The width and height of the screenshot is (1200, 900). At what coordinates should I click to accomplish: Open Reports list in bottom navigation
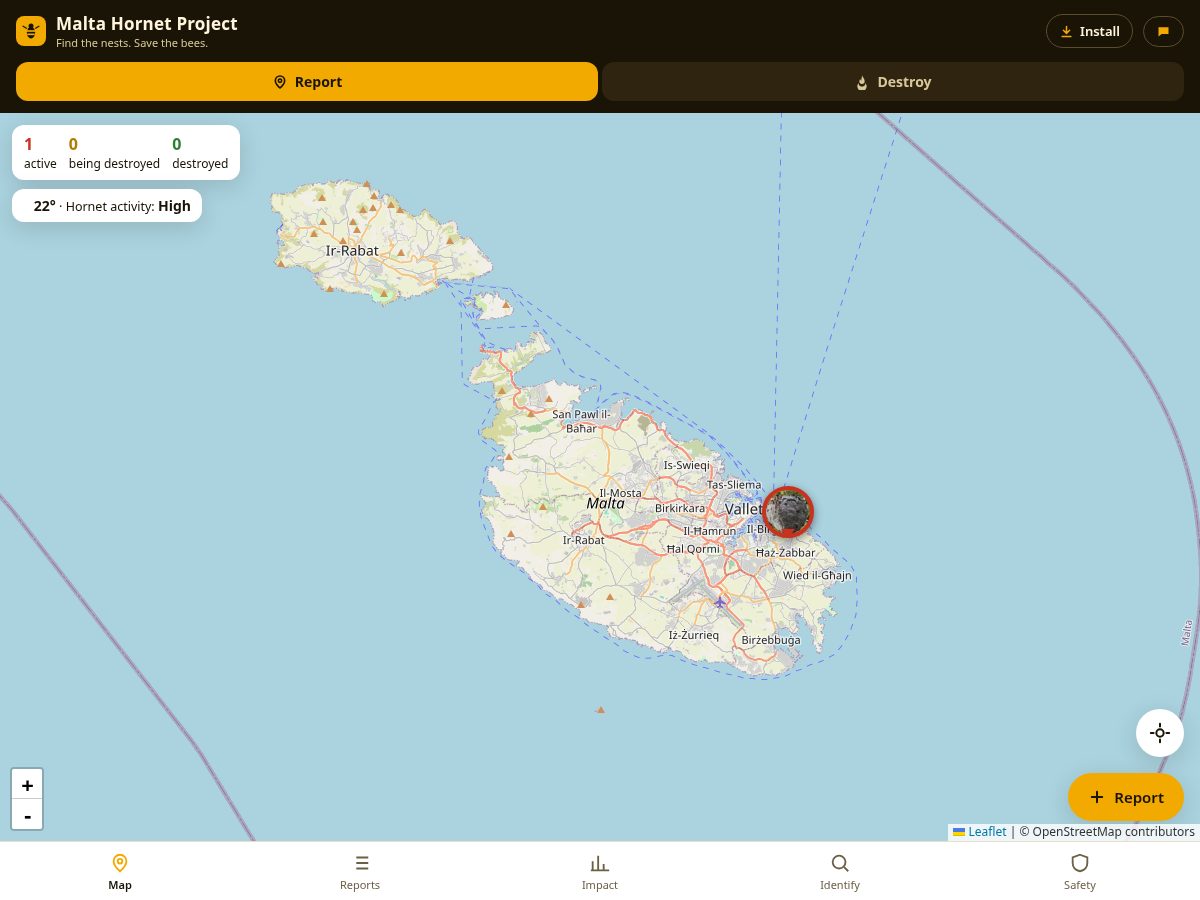[360, 871]
